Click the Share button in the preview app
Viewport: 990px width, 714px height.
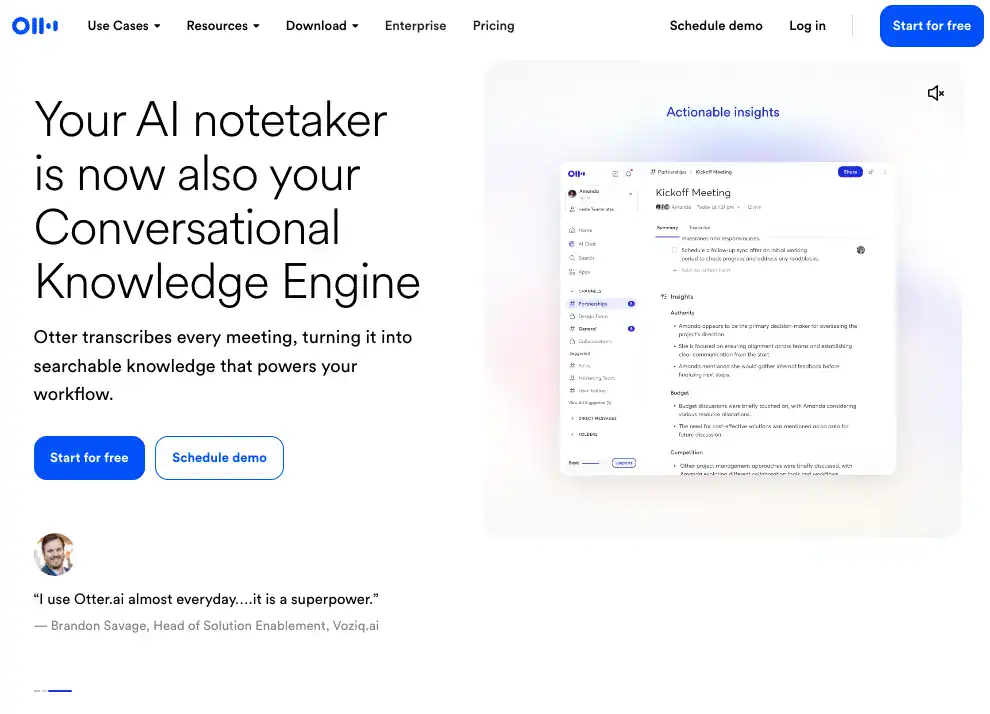(x=850, y=172)
